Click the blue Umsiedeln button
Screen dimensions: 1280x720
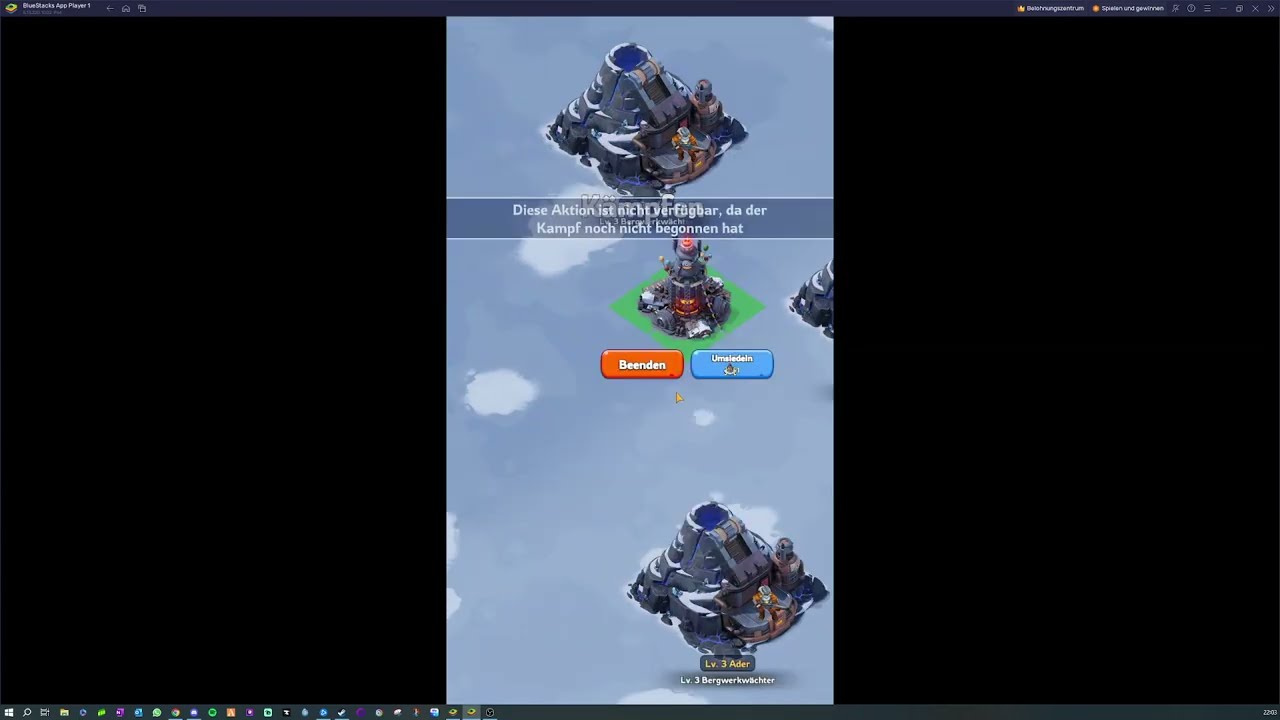[732, 365]
